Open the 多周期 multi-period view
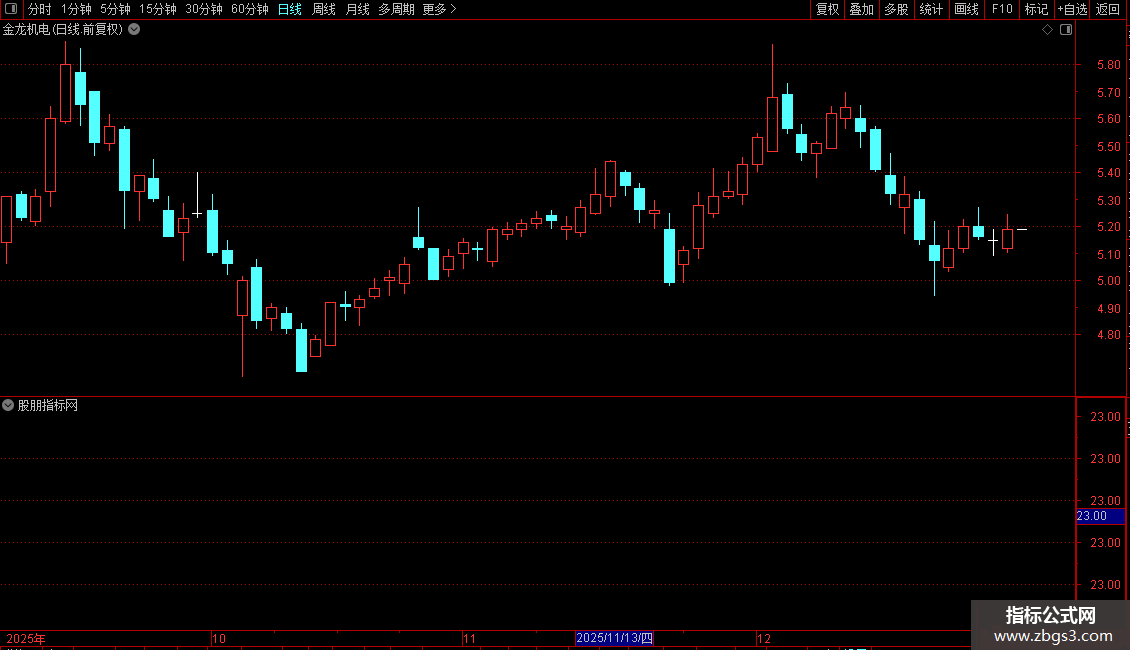Screen dimensions: 1130x650 pyautogui.click(x=396, y=9)
